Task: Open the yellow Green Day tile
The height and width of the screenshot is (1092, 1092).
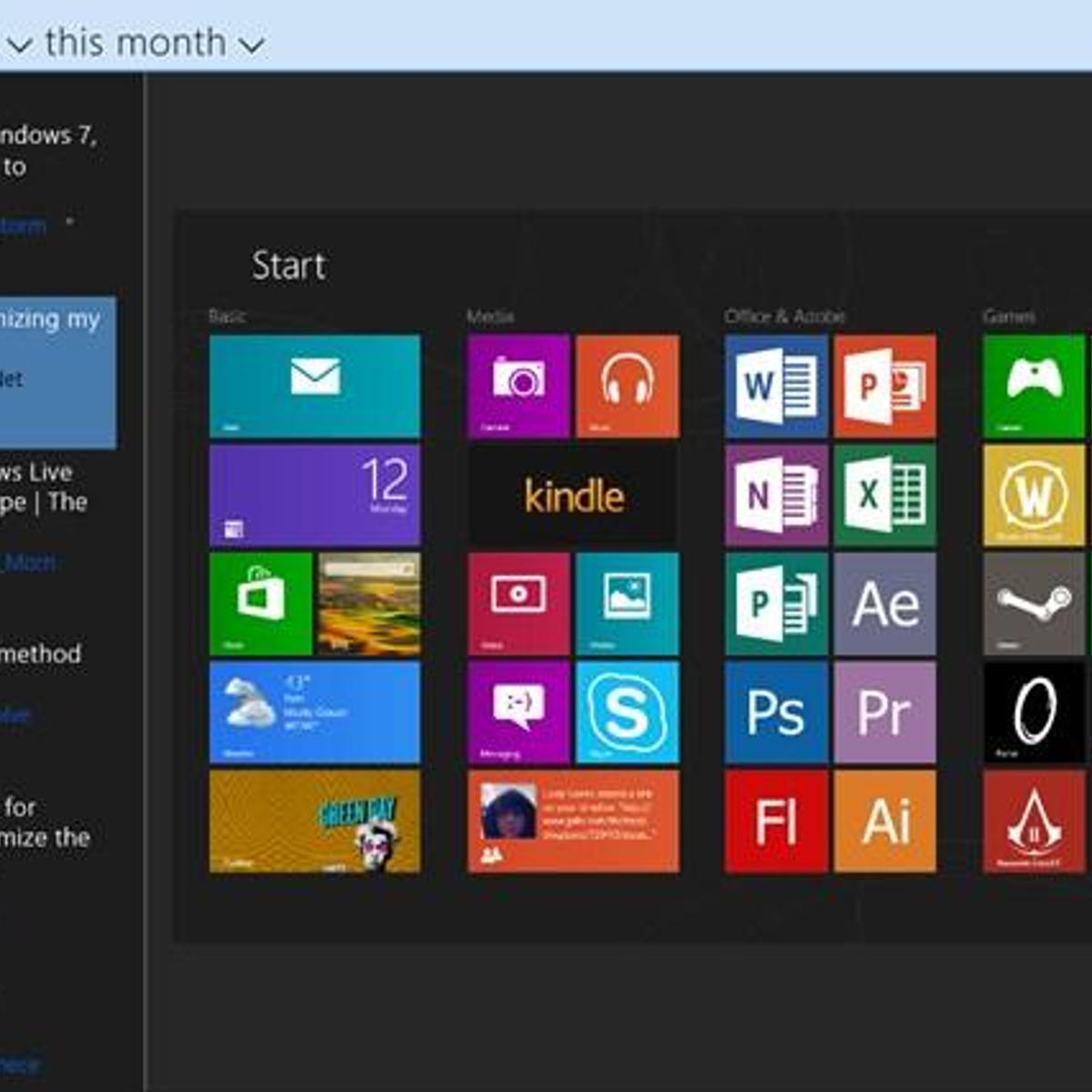Action: tap(315, 822)
